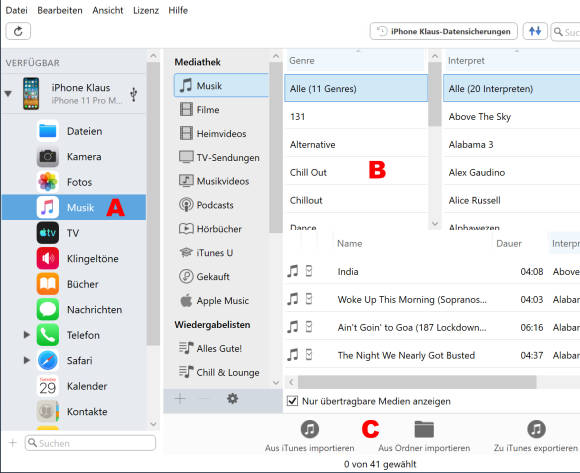Select genre Alternative

[x=356, y=144]
